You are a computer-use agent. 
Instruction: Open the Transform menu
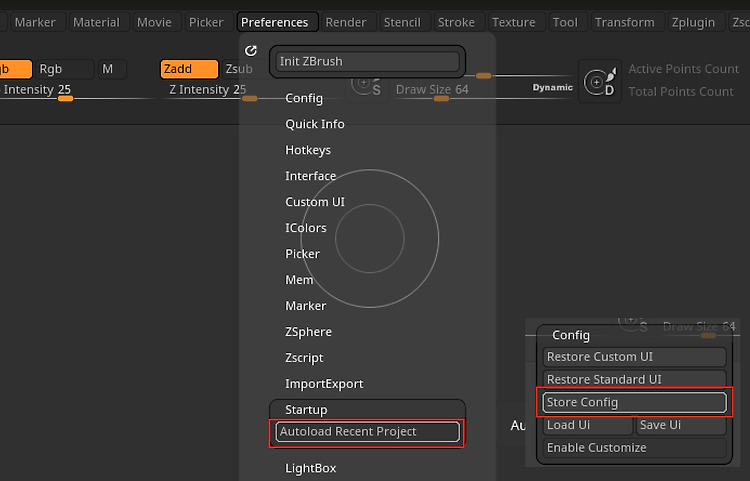coord(625,22)
